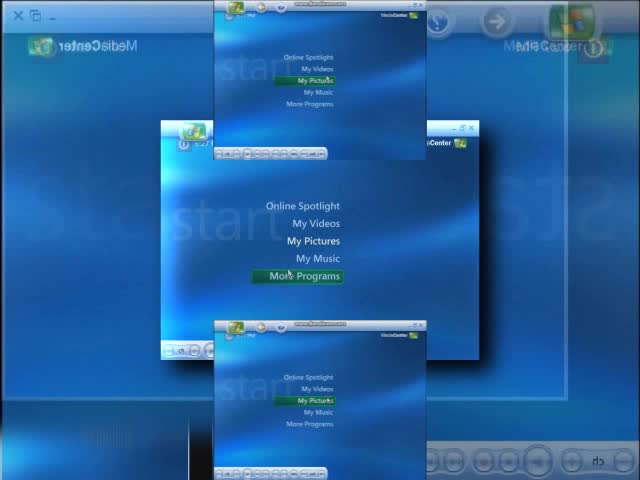Open Online Spotlight in the large middle window

(302, 206)
